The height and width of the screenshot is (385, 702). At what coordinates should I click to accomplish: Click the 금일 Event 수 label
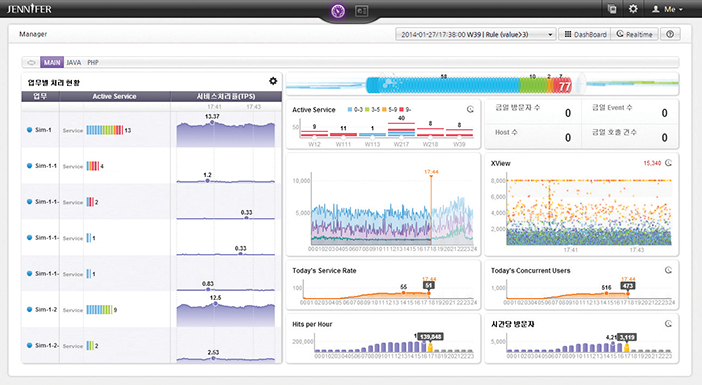612,107
